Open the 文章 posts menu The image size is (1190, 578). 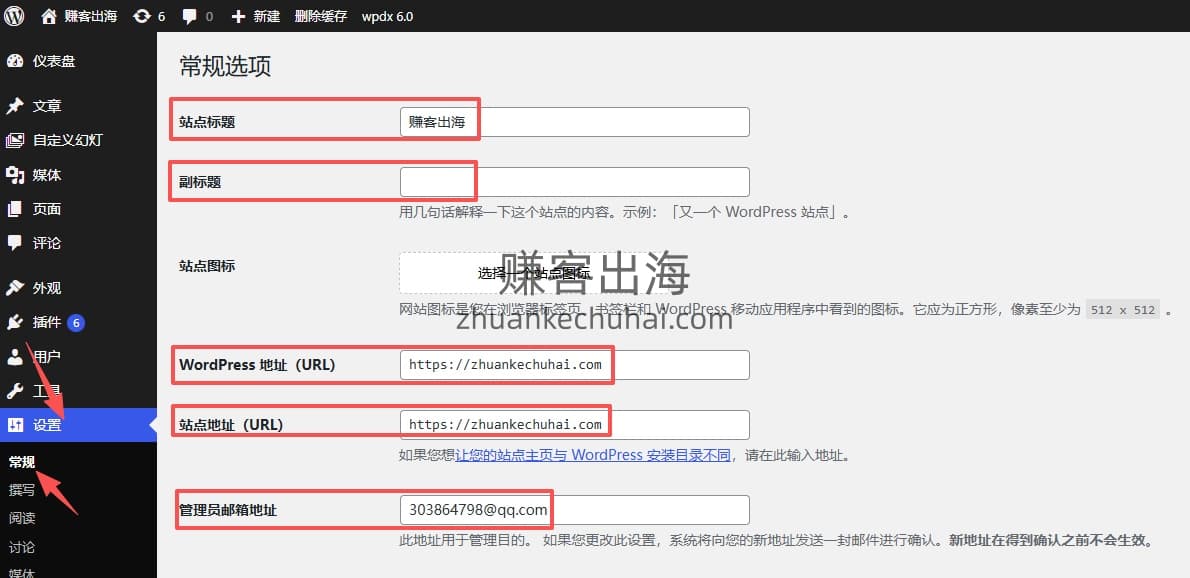tap(46, 106)
